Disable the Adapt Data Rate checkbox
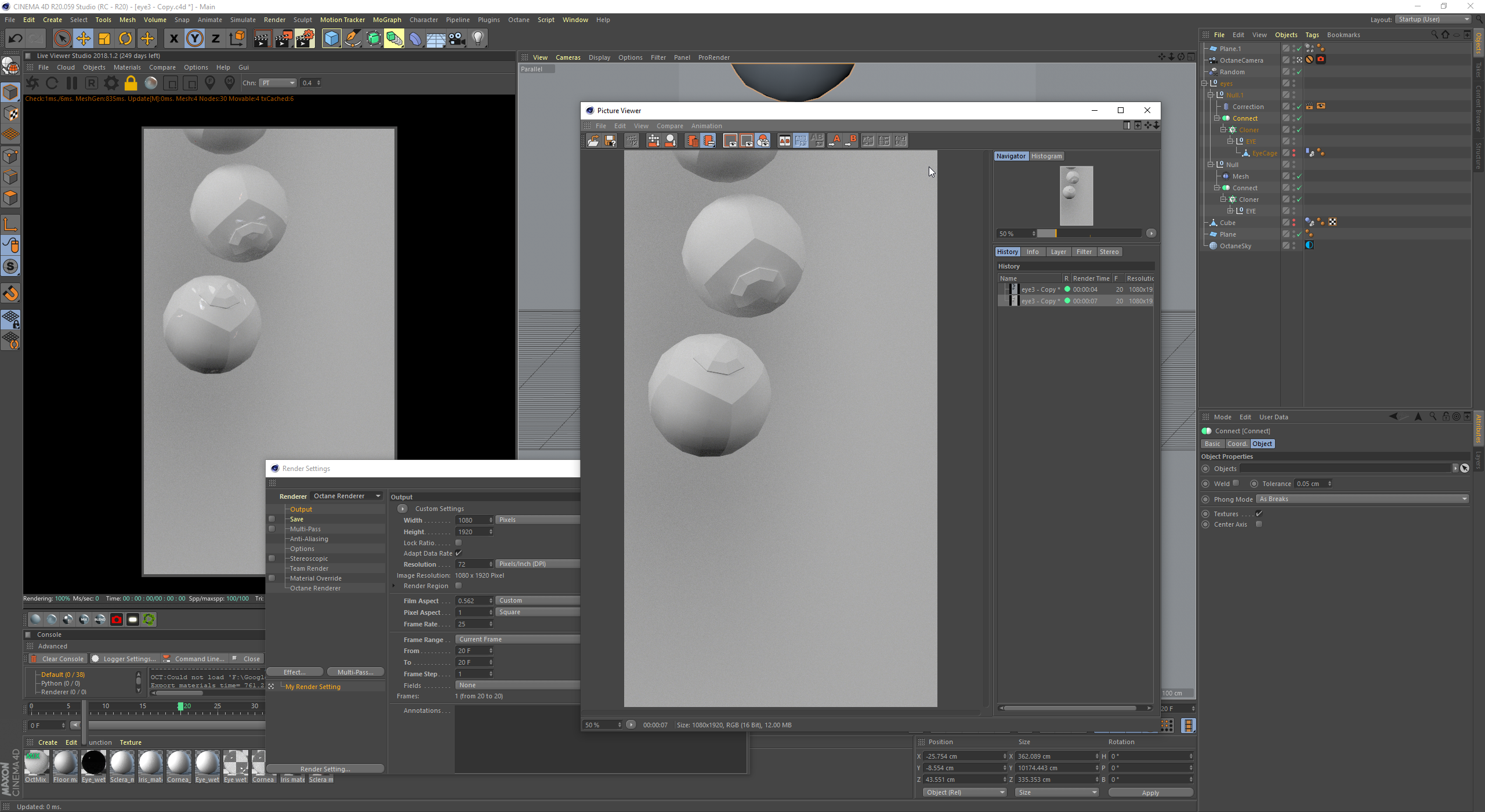Viewport: 1485px width, 812px height. pyautogui.click(x=458, y=553)
